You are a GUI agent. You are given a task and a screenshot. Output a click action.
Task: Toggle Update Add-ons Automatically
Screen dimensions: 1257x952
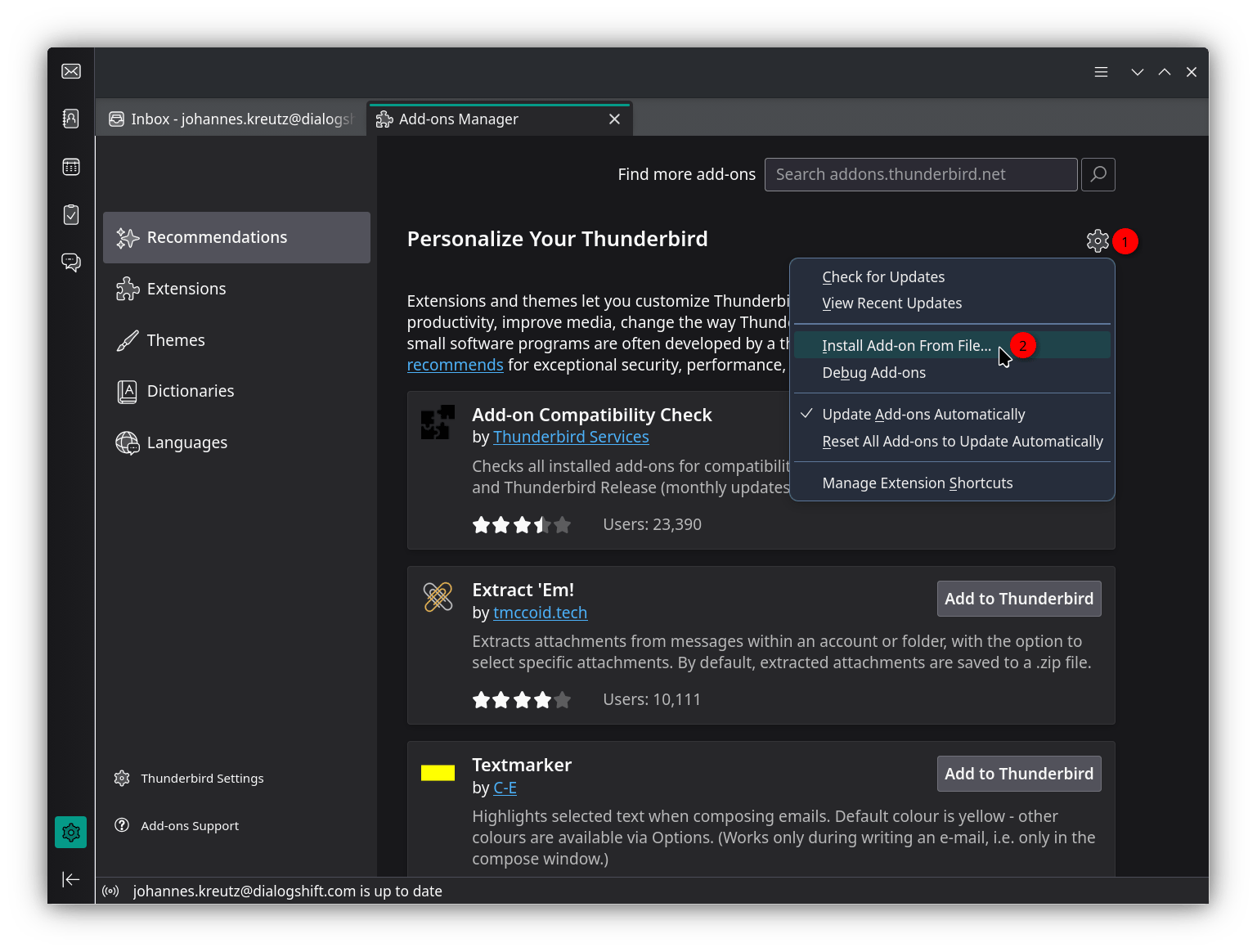click(952, 415)
